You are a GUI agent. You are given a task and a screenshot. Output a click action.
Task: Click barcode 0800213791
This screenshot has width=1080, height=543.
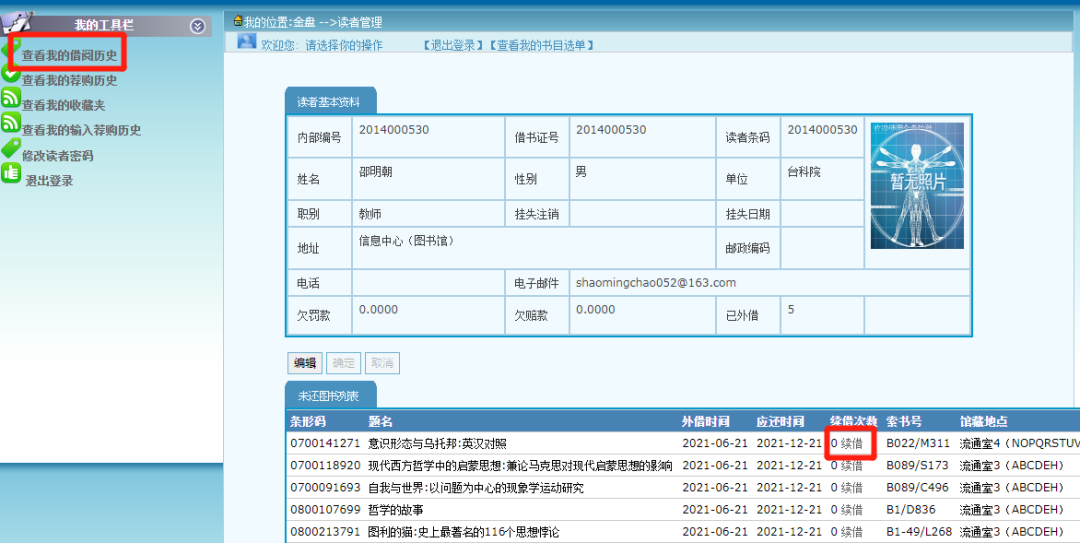325,532
